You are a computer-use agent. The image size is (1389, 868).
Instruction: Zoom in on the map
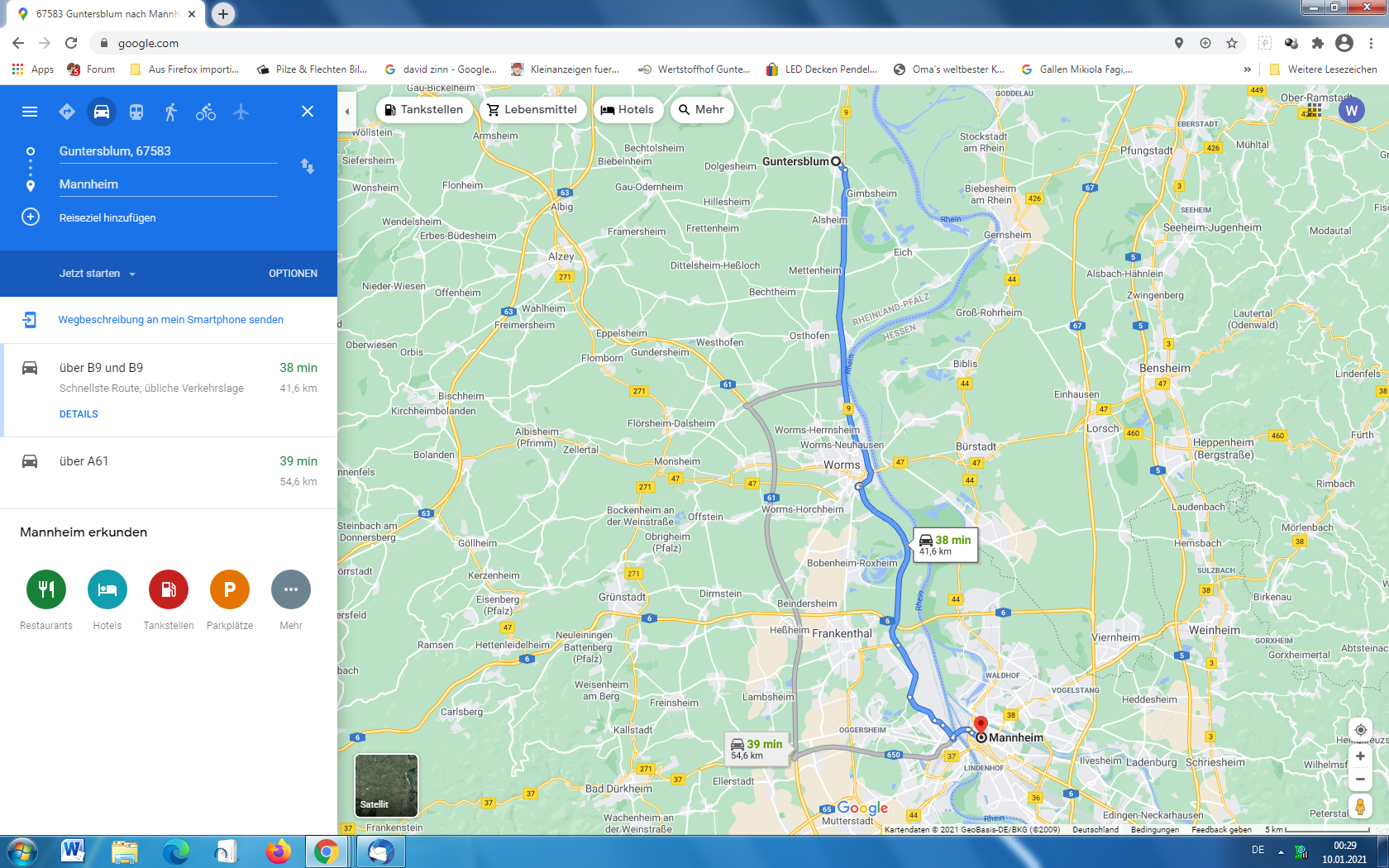(x=1360, y=756)
